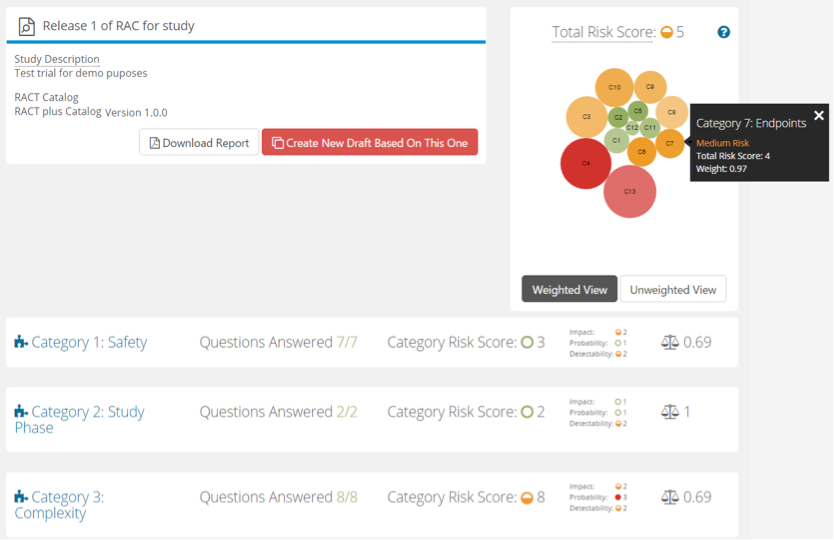Click the 'RACT plus Catalog' text
This screenshot has width=834, height=540.
click(58, 112)
